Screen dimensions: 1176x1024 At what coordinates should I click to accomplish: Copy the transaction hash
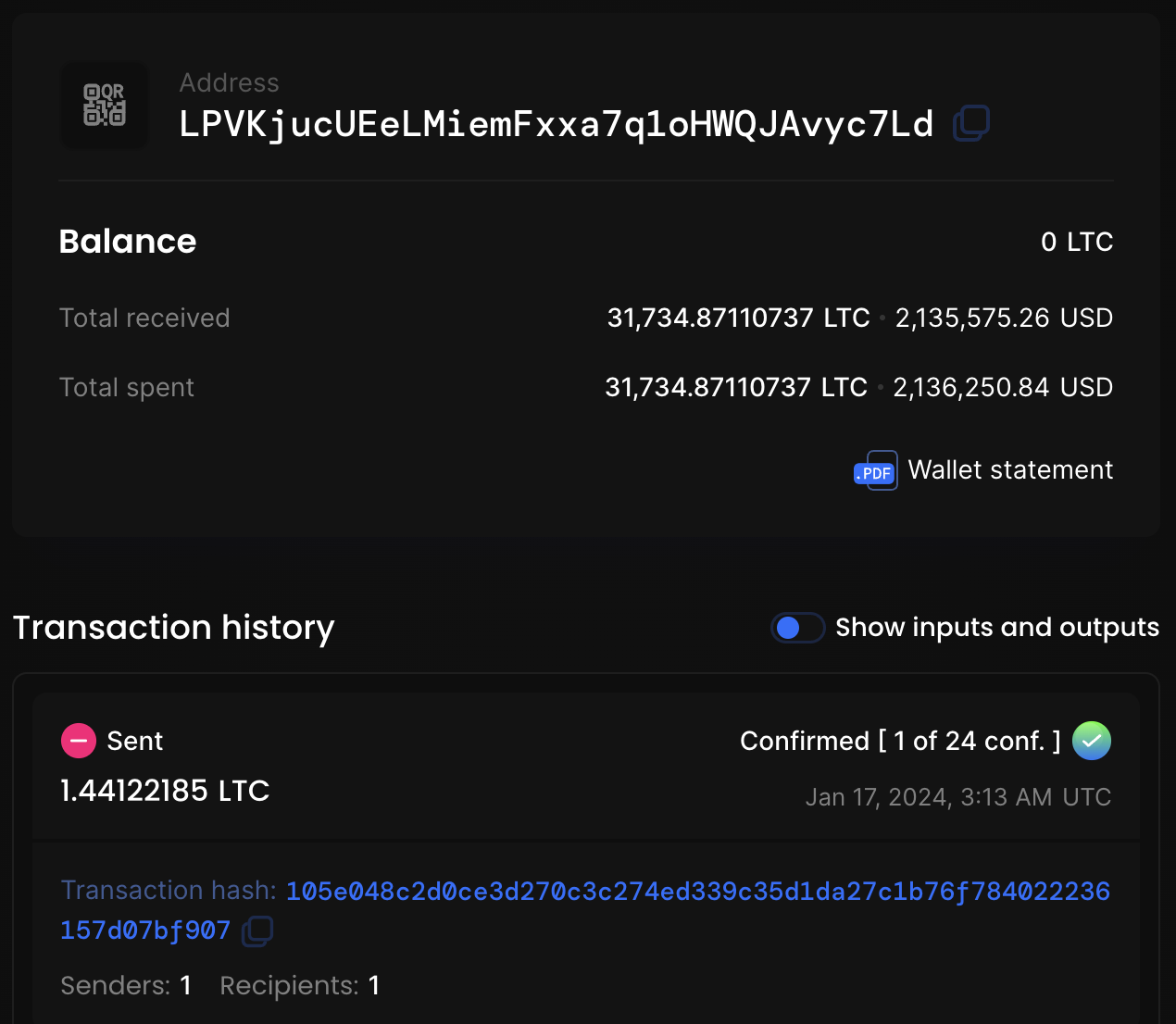pyautogui.click(x=257, y=930)
